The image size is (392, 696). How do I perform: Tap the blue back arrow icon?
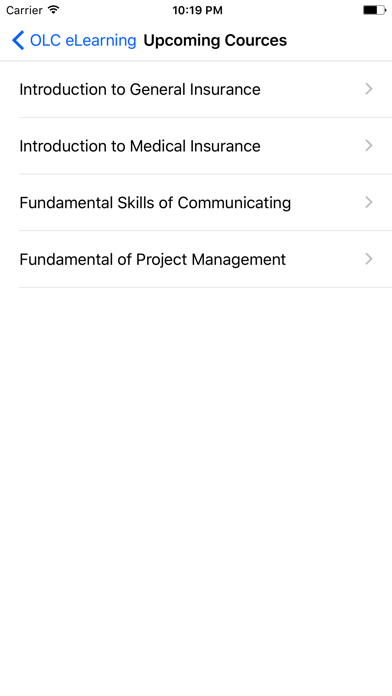(x=18, y=40)
